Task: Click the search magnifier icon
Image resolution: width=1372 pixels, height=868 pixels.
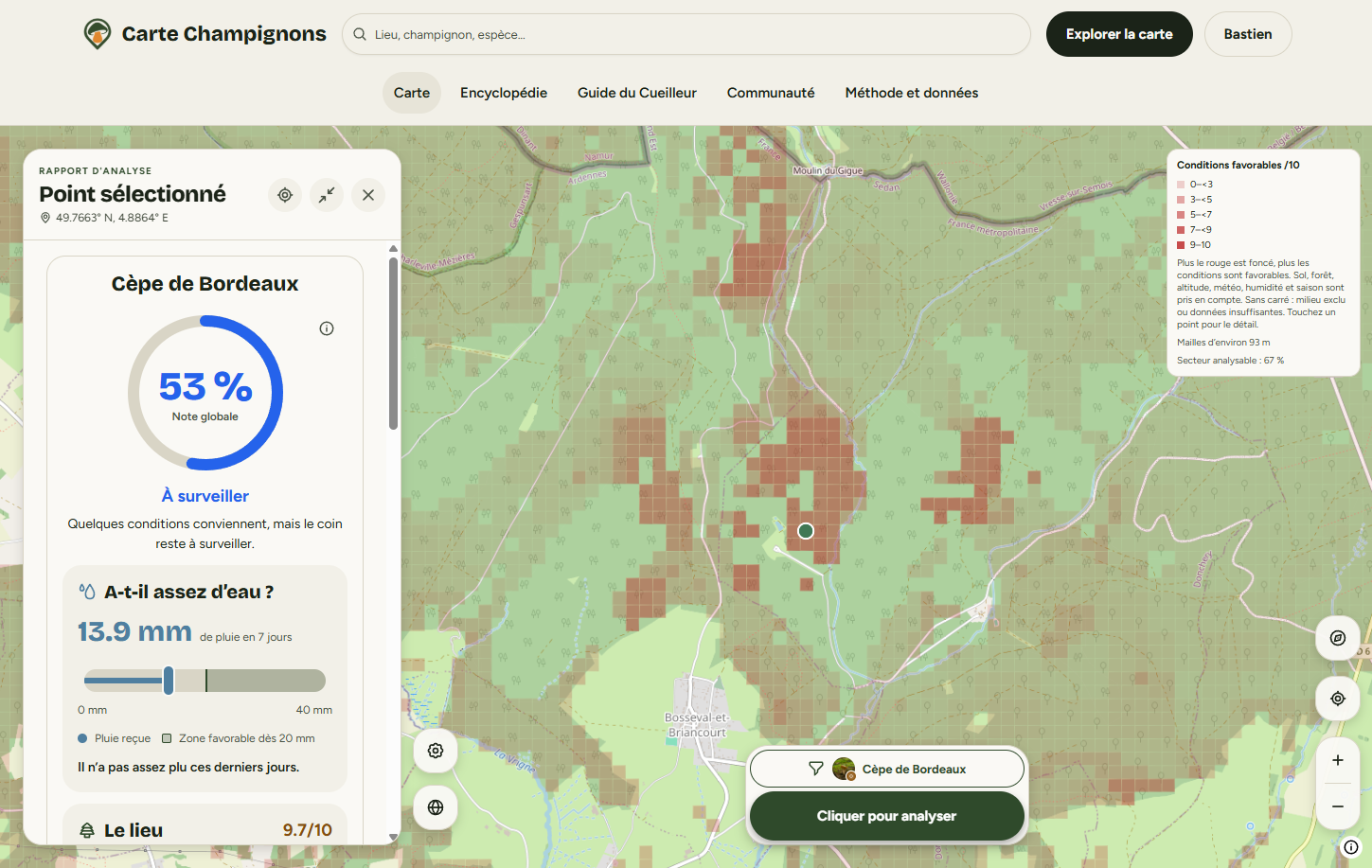Action: (360, 34)
